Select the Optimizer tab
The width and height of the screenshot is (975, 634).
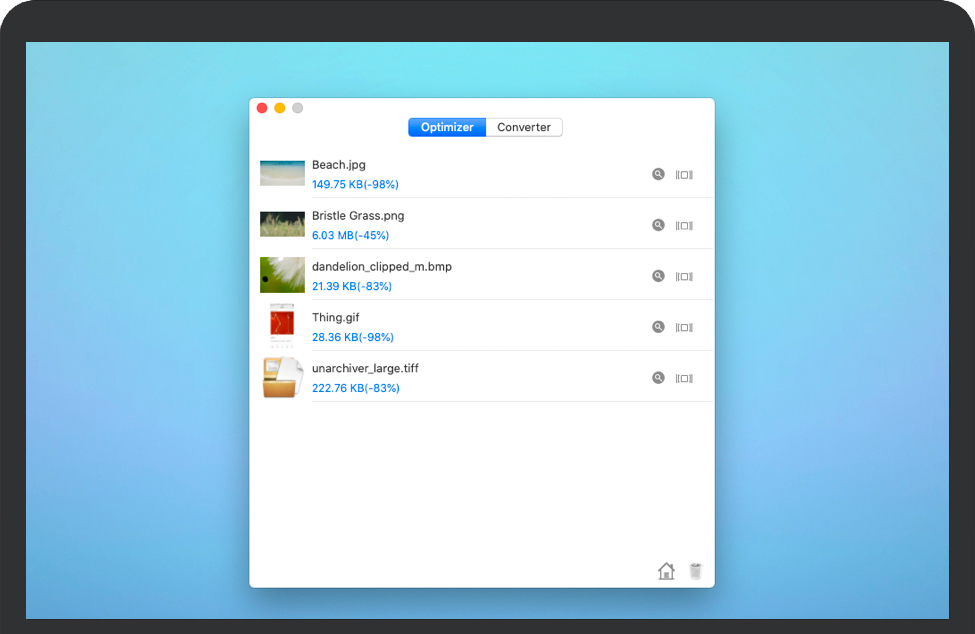tap(447, 128)
